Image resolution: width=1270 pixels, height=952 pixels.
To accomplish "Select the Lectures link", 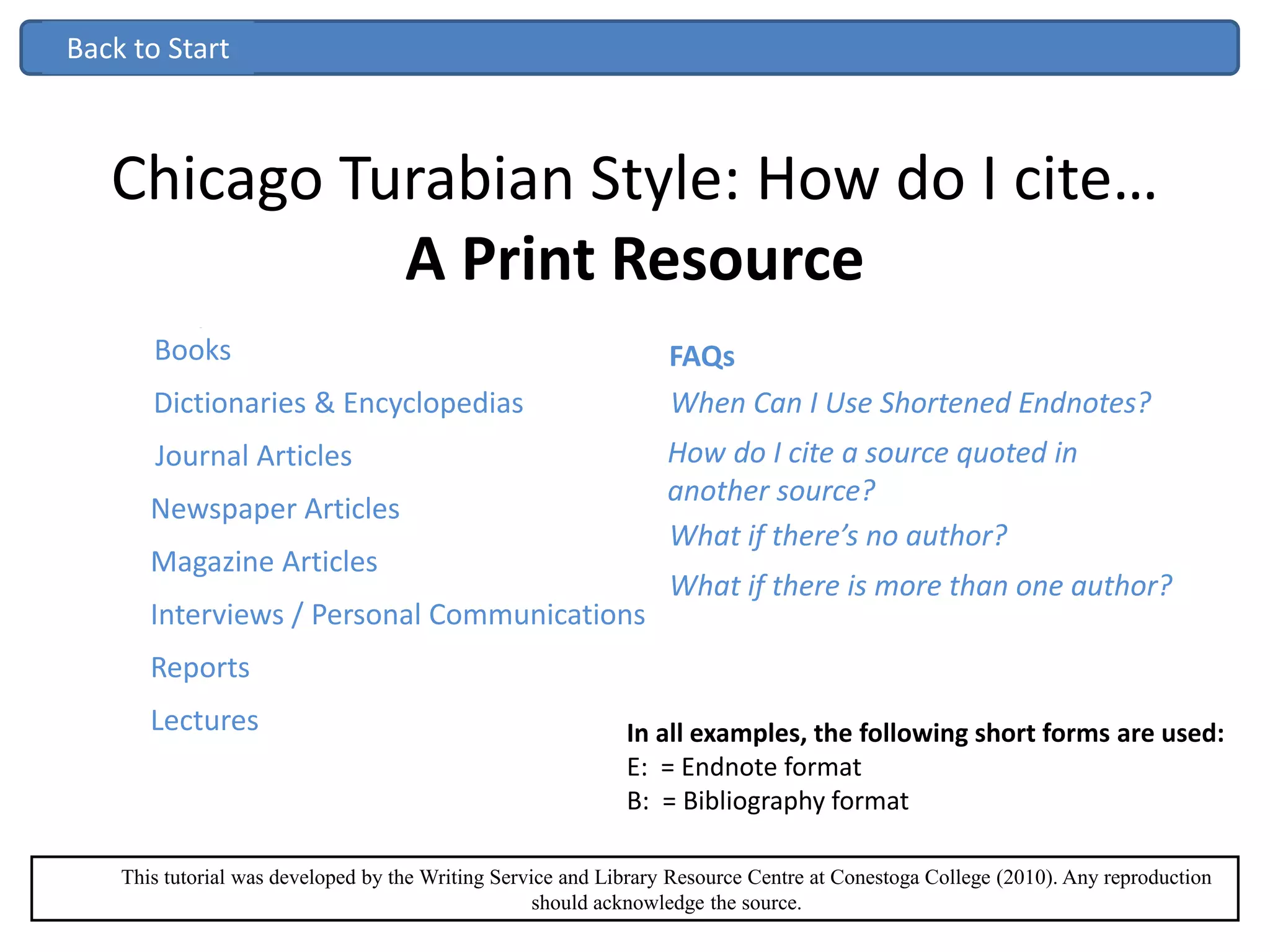I will click(205, 720).
